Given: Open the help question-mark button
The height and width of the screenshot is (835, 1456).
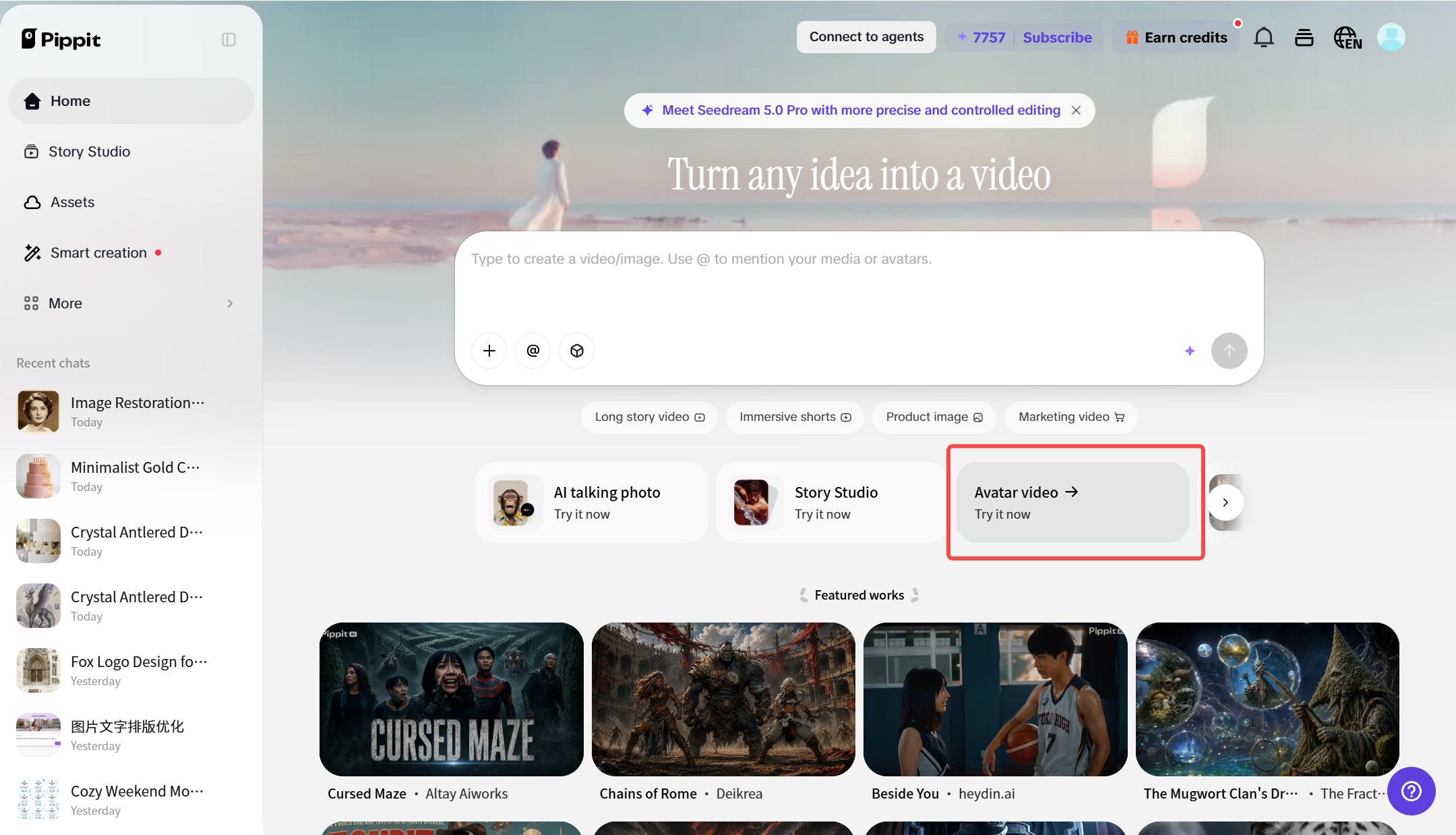Looking at the screenshot, I should [1411, 791].
